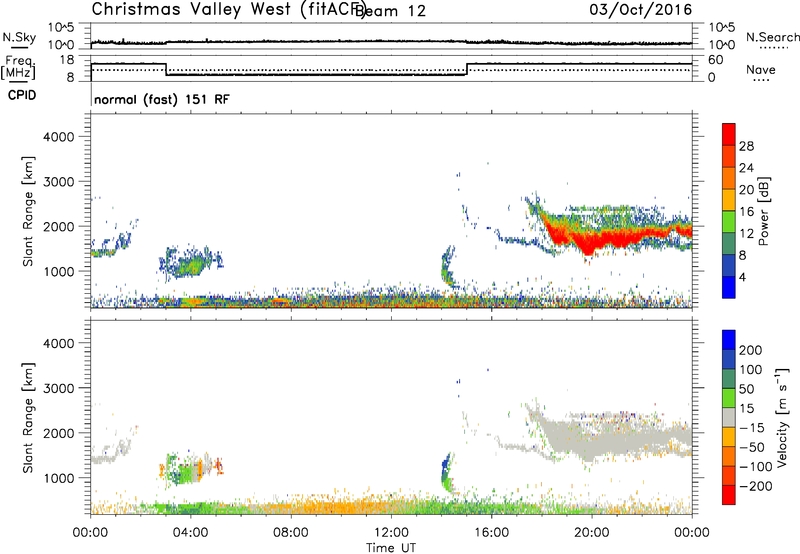Click the Christmas Valley West (fitACF) title

228,10
